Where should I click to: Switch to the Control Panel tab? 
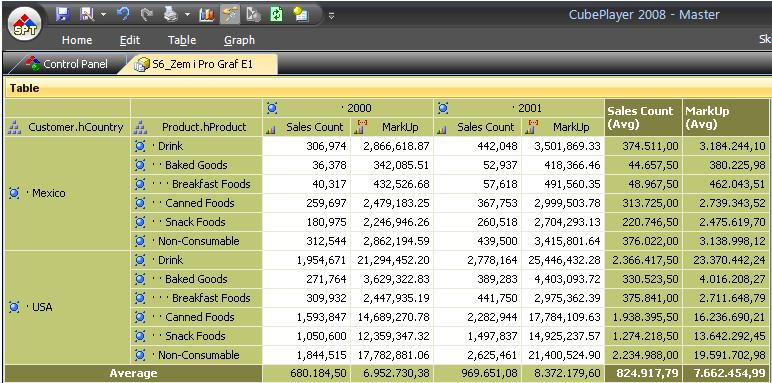coord(66,64)
